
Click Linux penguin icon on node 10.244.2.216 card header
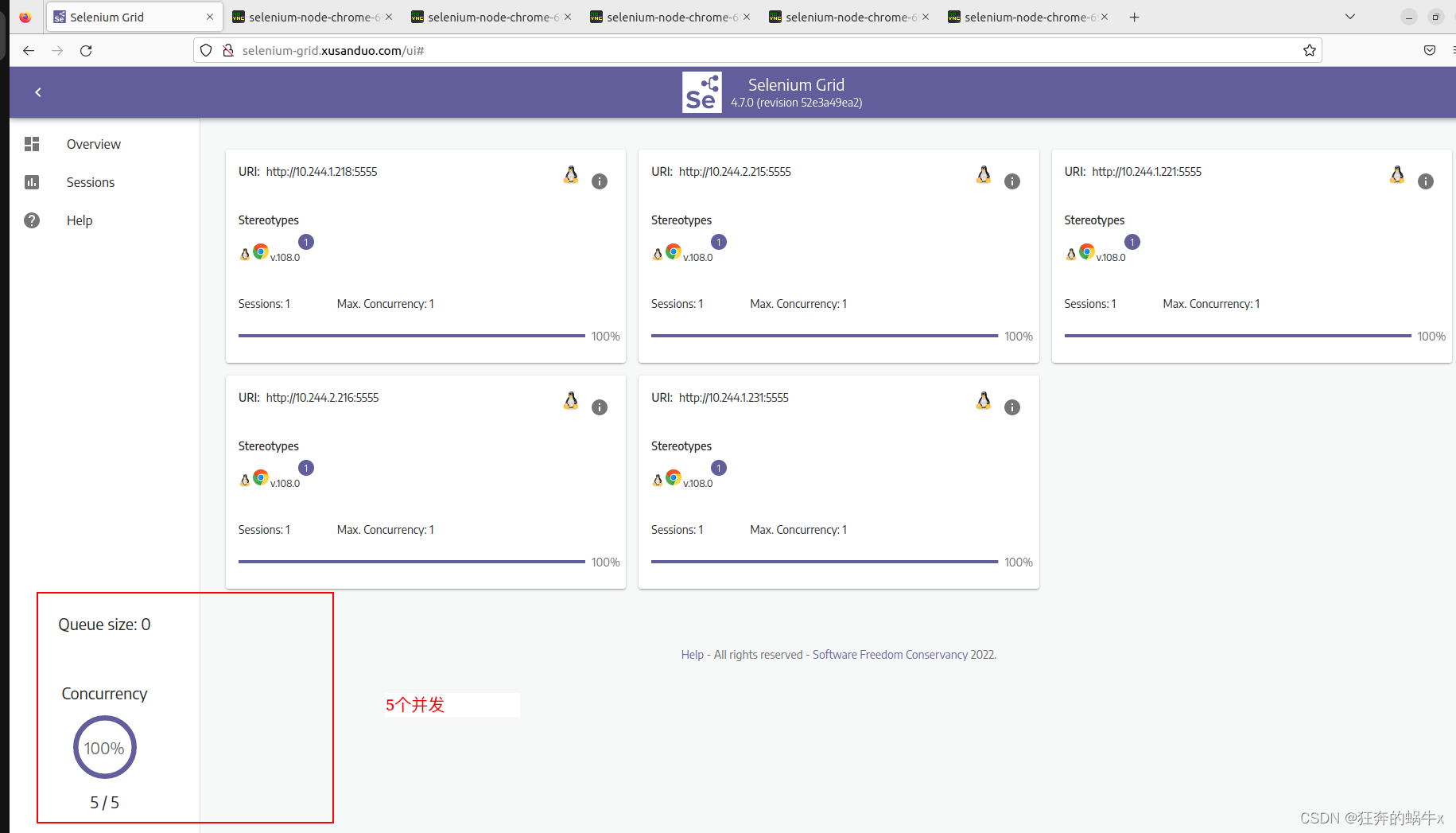571,400
